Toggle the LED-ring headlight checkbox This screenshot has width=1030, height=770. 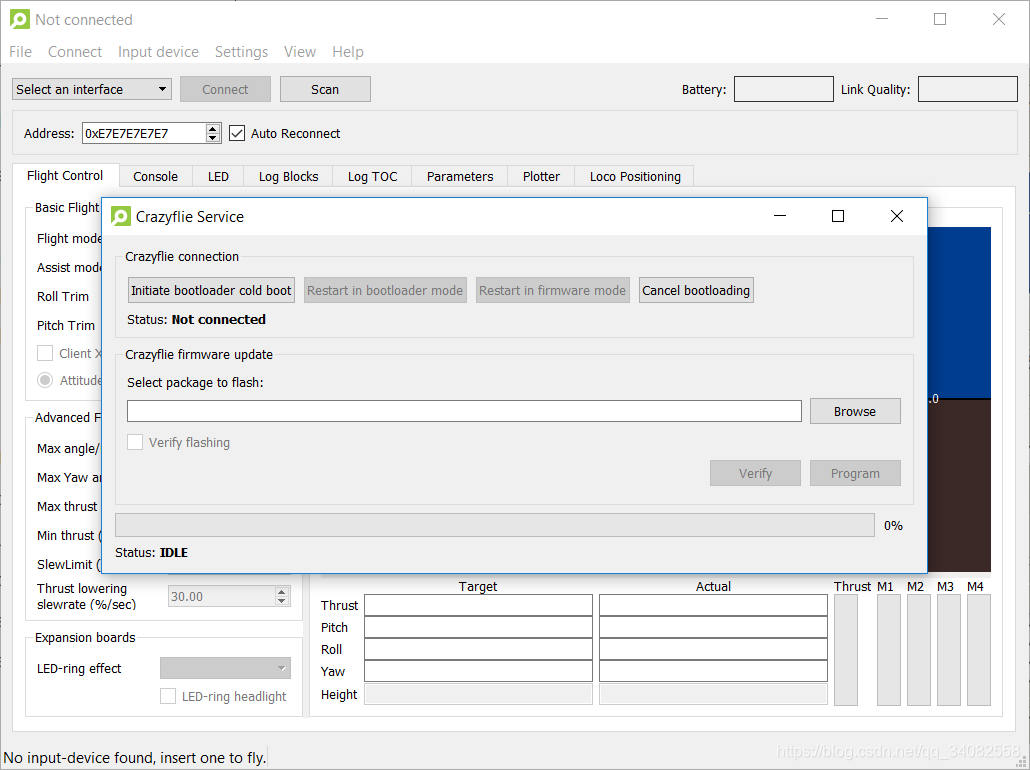pyautogui.click(x=168, y=696)
